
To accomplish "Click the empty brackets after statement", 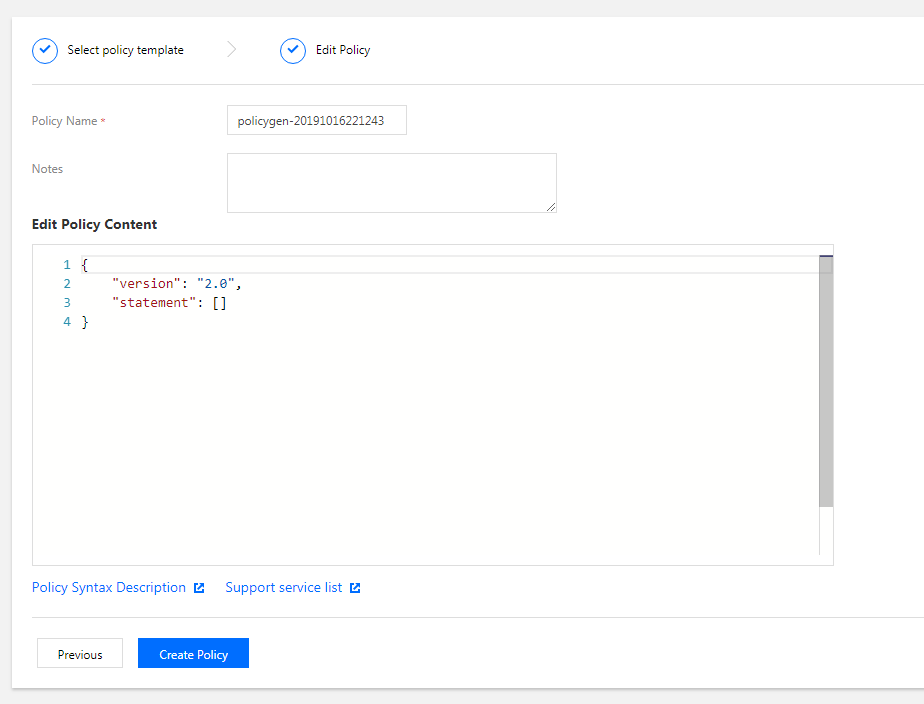I will (x=219, y=303).
